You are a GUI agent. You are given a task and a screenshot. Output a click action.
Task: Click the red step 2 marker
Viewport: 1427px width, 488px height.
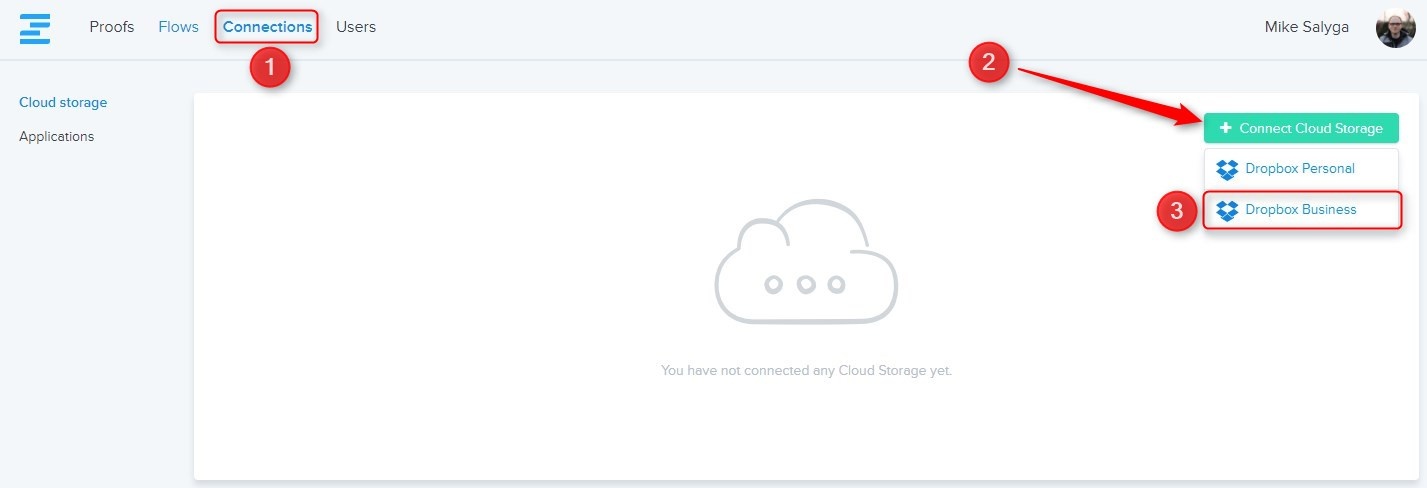(x=989, y=63)
